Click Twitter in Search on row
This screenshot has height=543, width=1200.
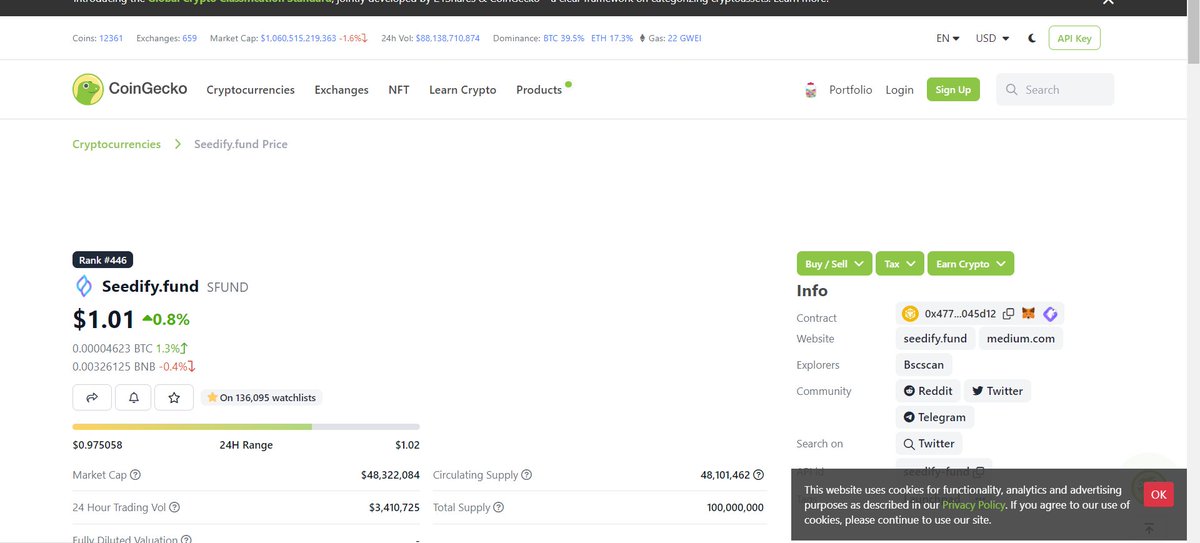point(929,444)
